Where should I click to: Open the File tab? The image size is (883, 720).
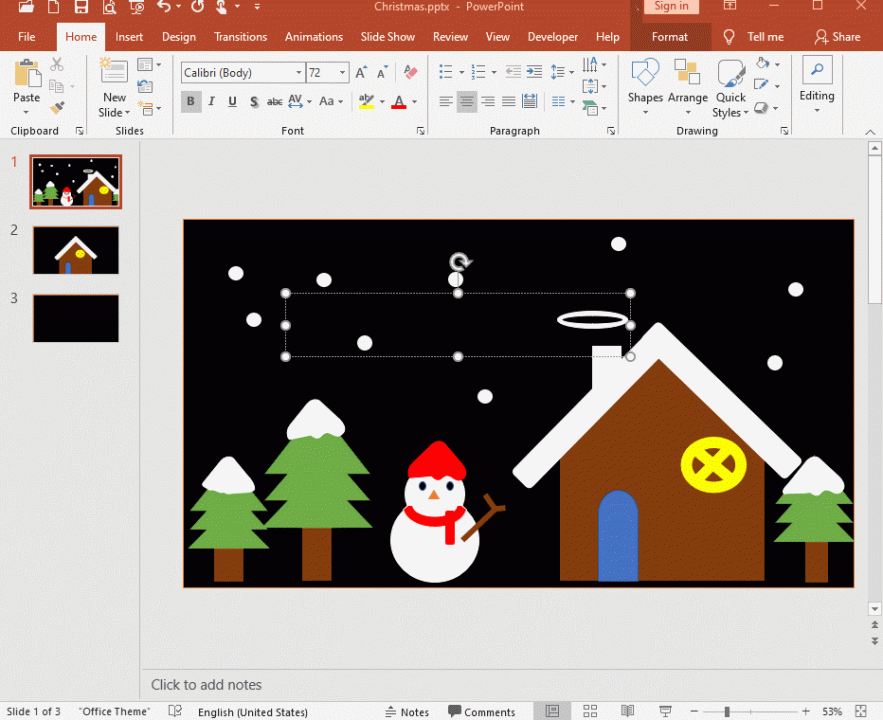pos(27,37)
